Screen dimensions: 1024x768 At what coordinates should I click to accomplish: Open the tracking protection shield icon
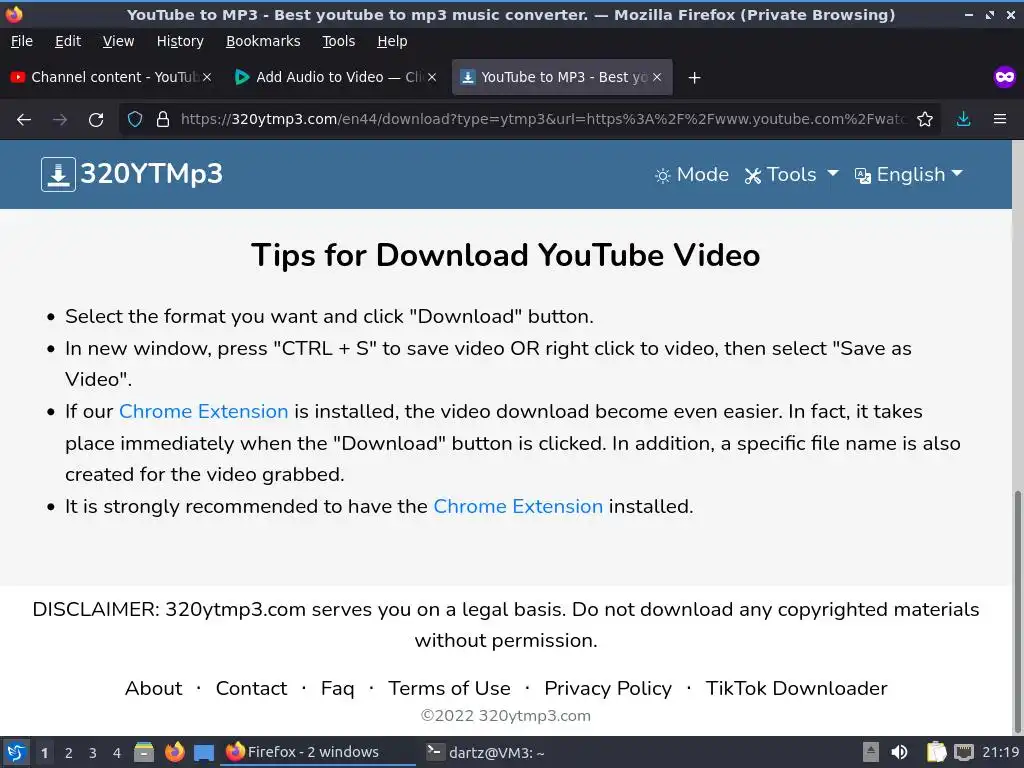tap(135, 120)
